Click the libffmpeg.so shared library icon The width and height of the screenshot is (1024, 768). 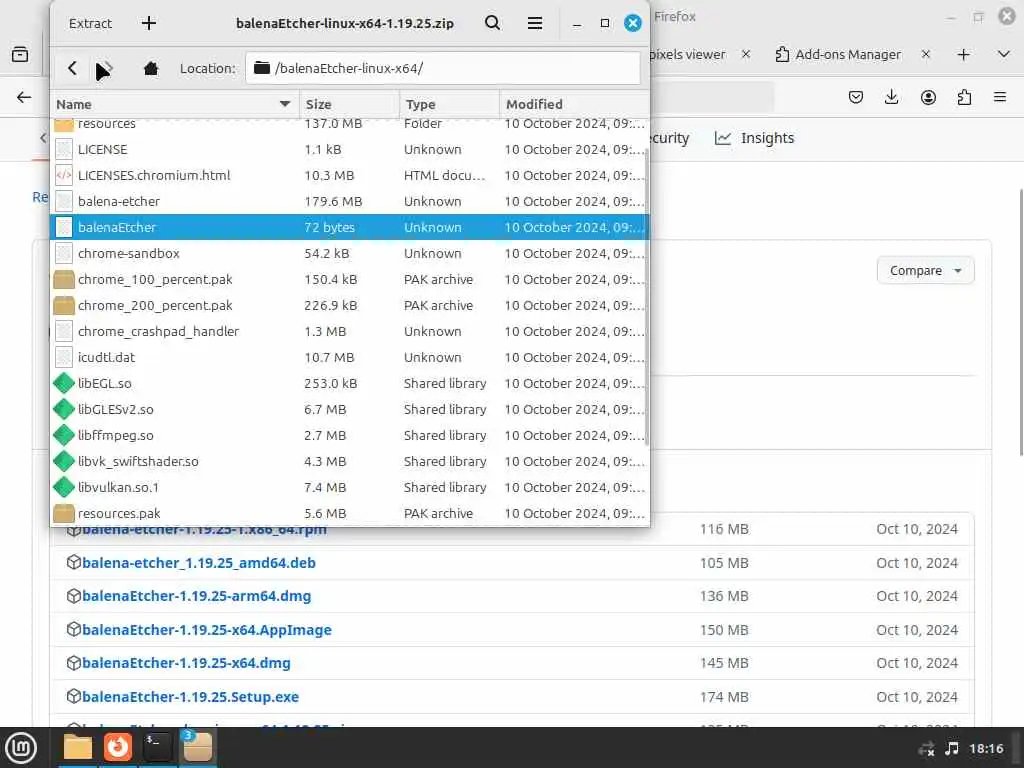coord(64,435)
